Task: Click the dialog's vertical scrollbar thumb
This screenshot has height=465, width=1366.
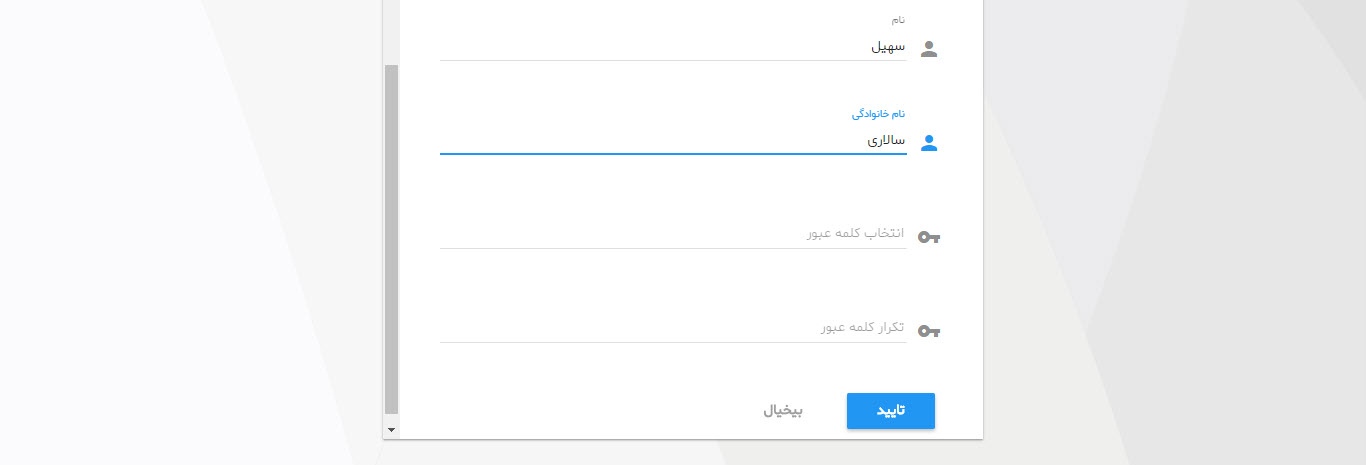Action: coord(392,240)
